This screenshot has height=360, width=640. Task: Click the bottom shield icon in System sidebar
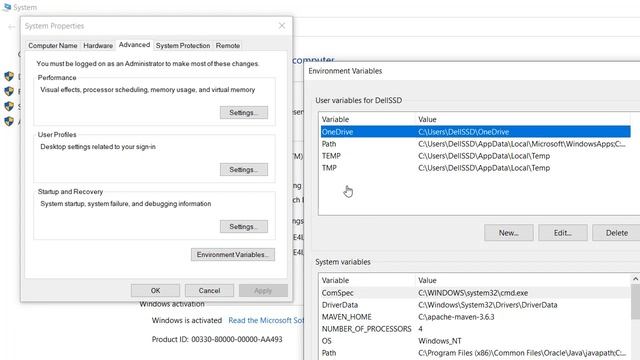pos(9,121)
